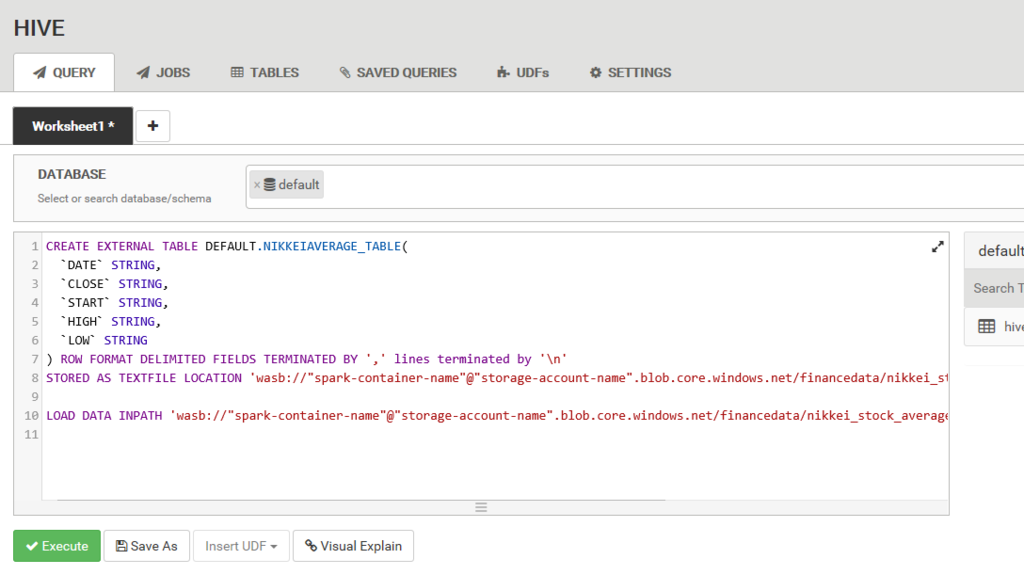Open the QUERY tab
This screenshot has width=1024, height=575.
click(64, 73)
